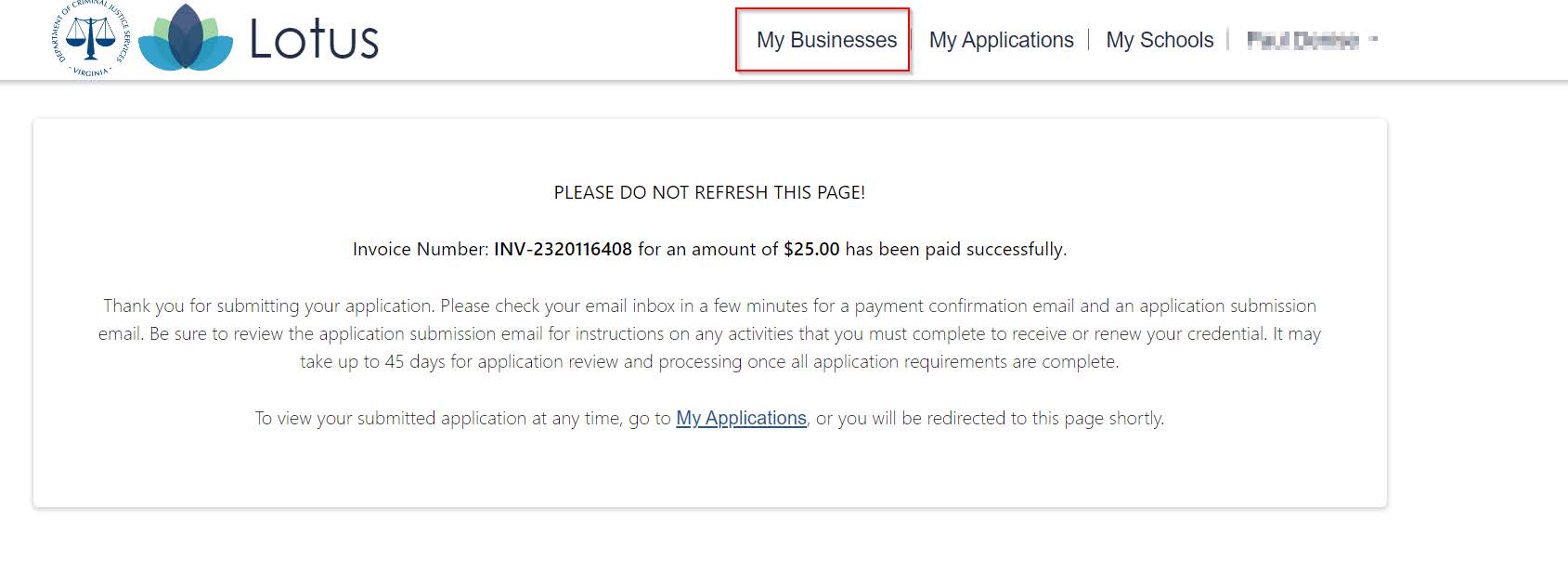
Task: Click the "Thank you for submitting your application" sentence
Action: coord(269,305)
